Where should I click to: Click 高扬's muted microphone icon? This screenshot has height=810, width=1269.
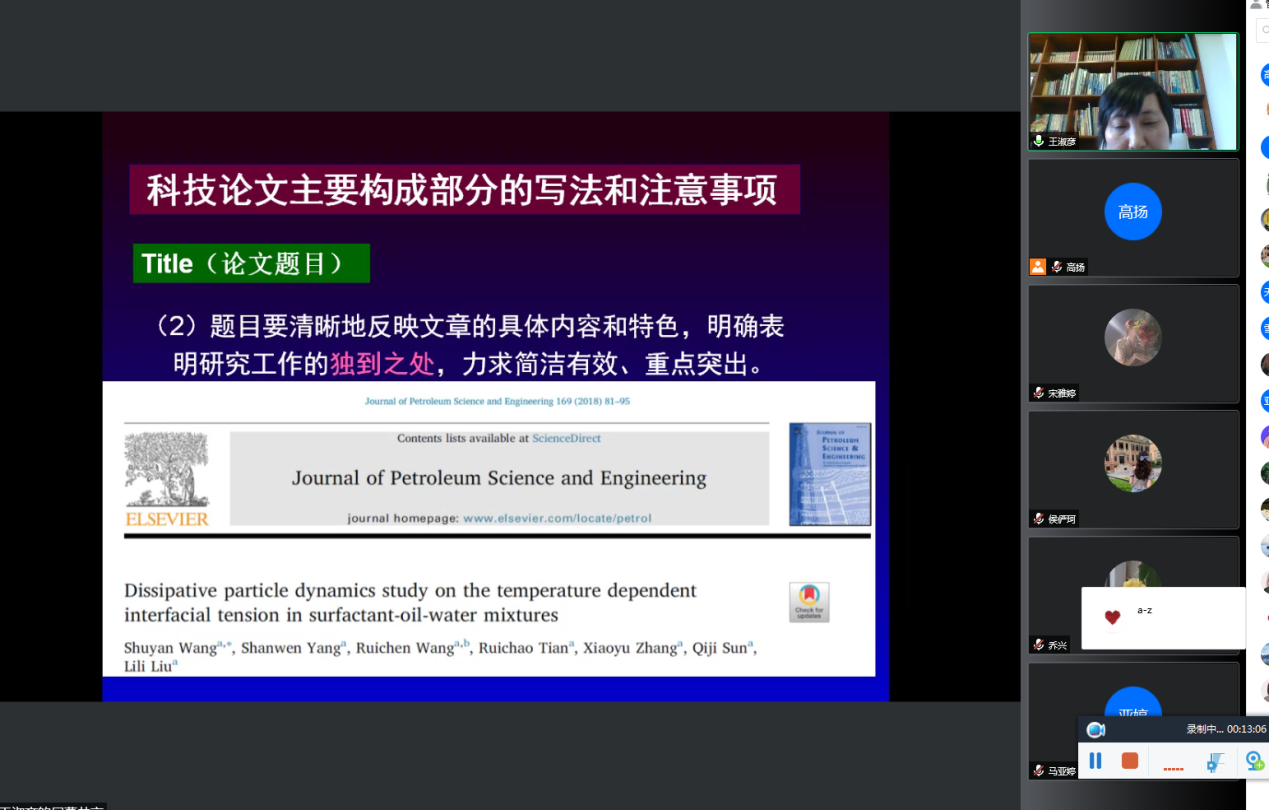click(x=1057, y=267)
